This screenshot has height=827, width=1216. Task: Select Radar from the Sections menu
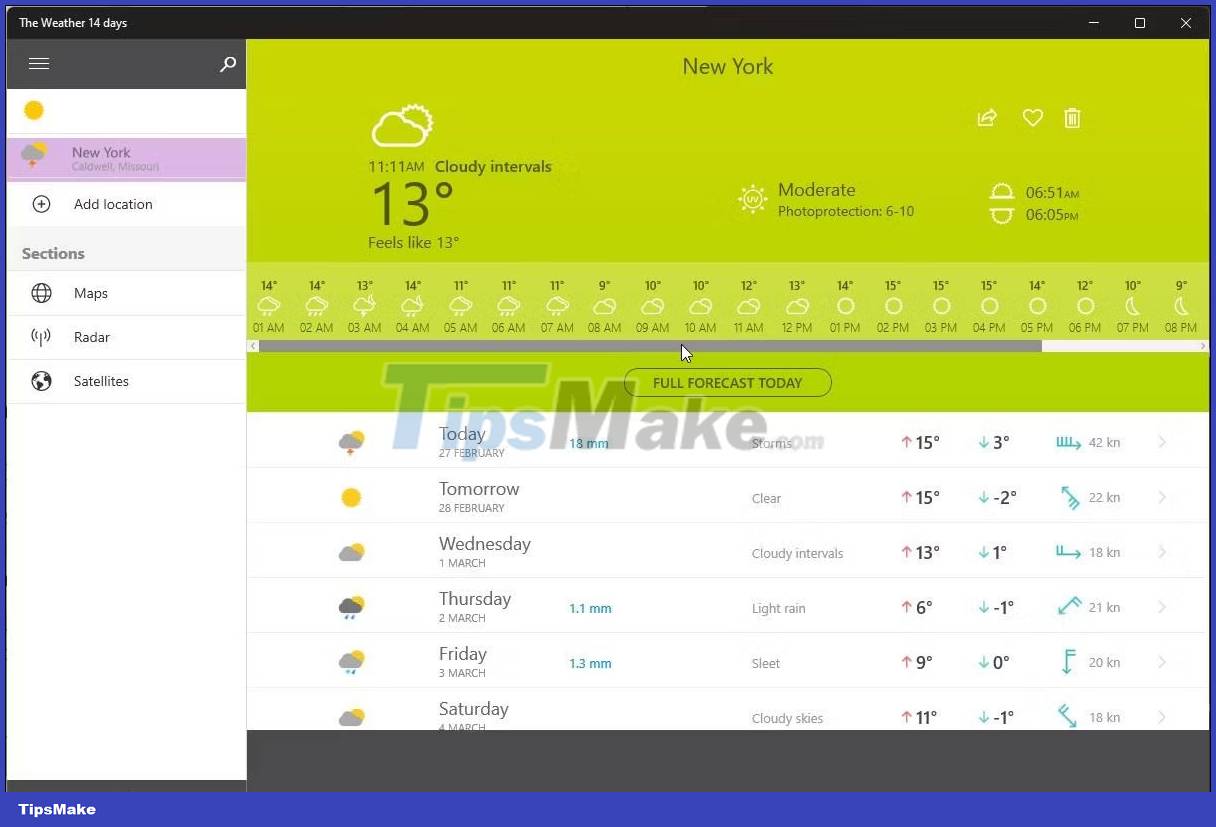[92, 337]
